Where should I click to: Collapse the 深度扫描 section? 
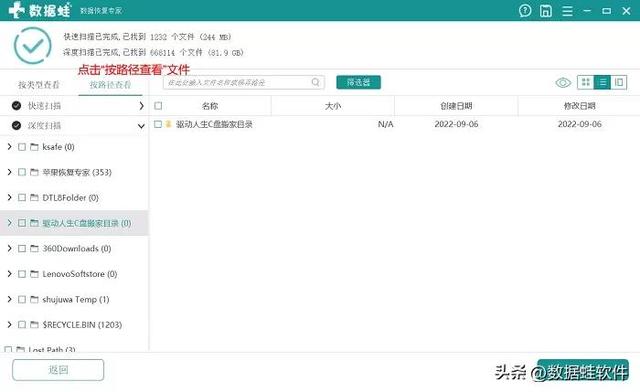pos(141,126)
